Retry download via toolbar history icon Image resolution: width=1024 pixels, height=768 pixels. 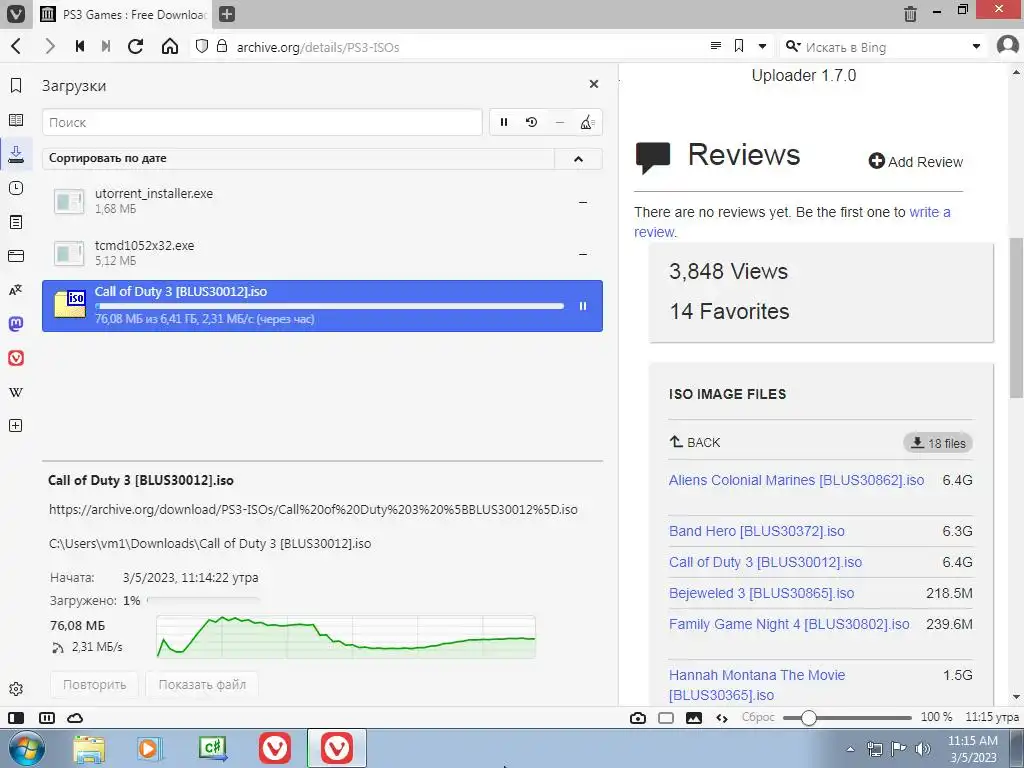(x=532, y=122)
